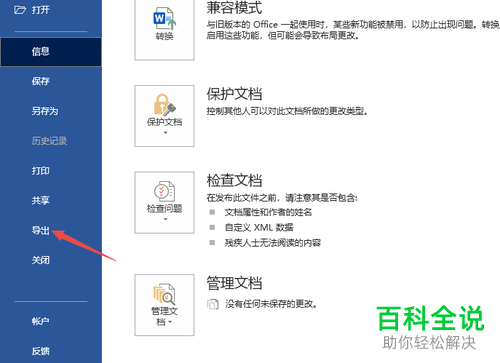The width and height of the screenshot is (500, 363).
Task: Click 没有任何未保存的更改 text
Action: click(271, 304)
